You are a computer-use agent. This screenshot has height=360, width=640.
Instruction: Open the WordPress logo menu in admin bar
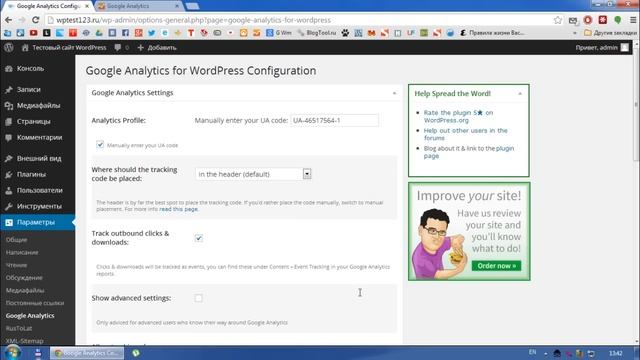[x=9, y=48]
